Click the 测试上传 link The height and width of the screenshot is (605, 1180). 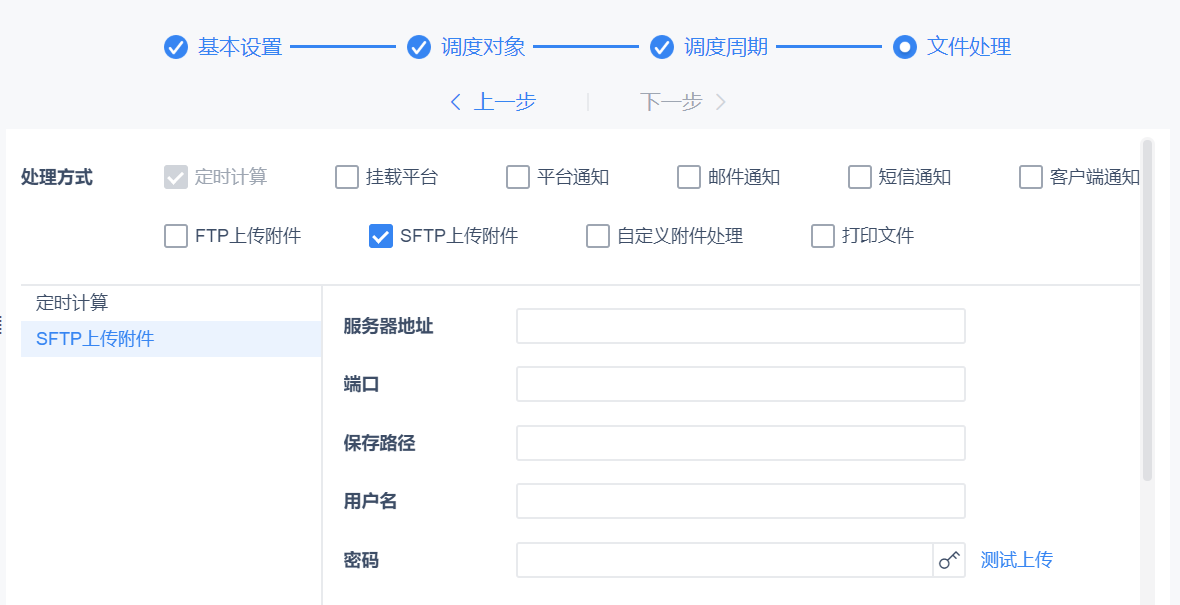[x=1016, y=560]
